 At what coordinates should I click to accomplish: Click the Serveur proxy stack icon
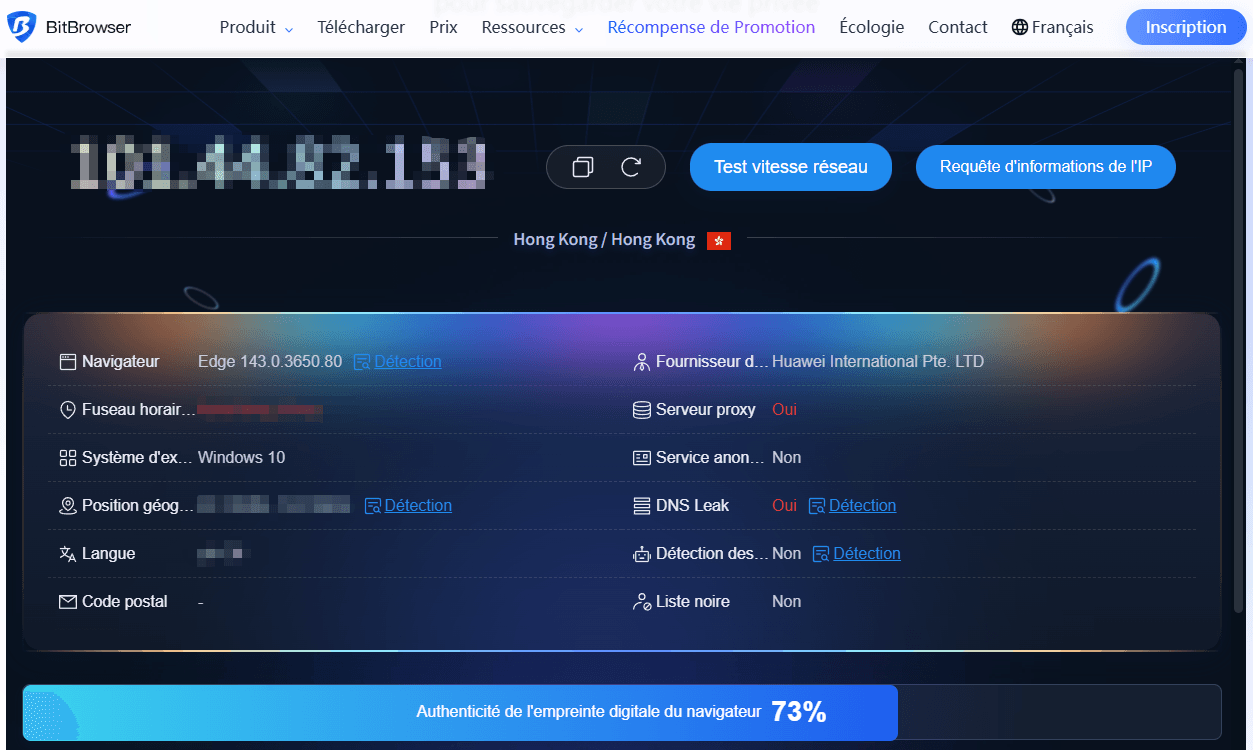[x=642, y=410]
